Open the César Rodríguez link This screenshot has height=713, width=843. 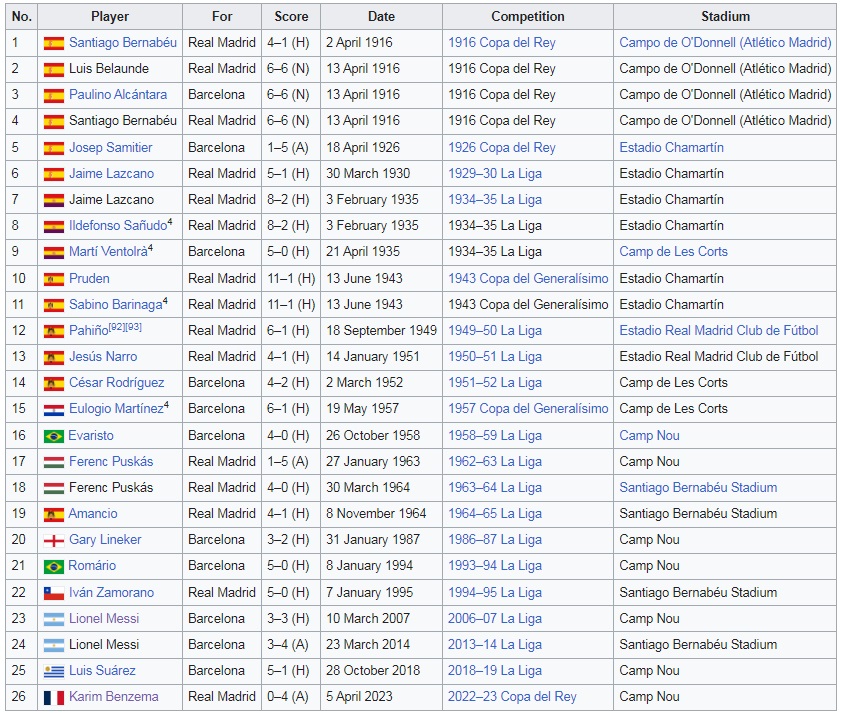117,382
